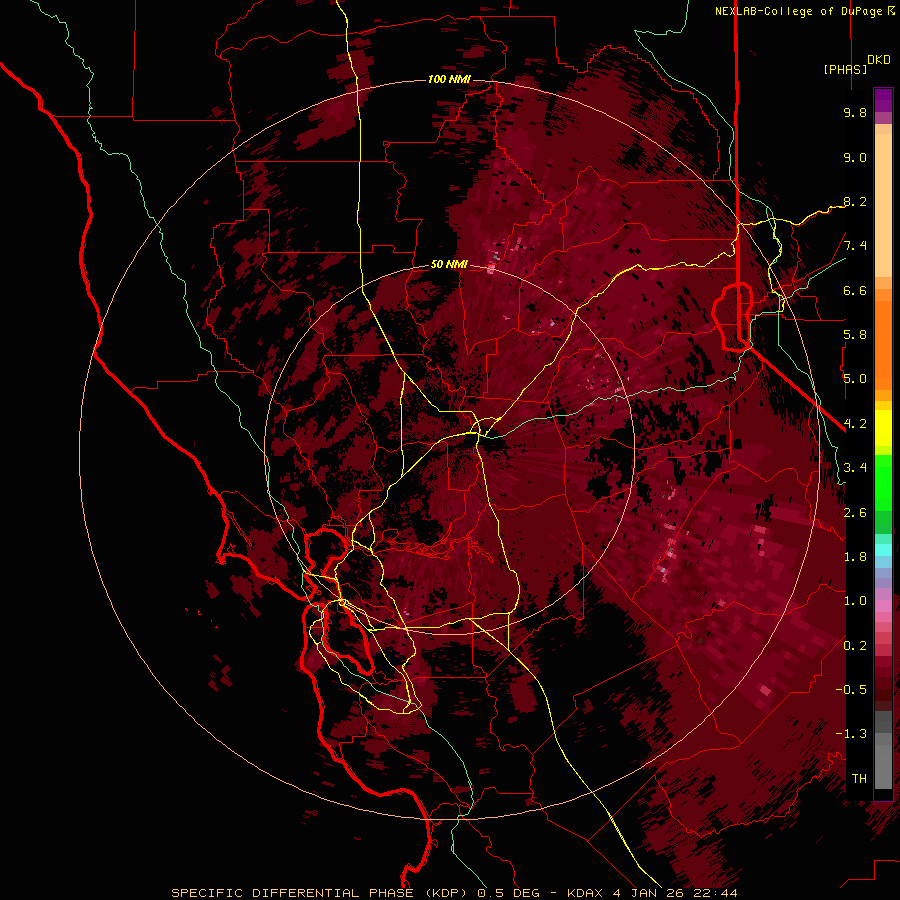
Task: Select the 0.2 scale value
Action: [x=855, y=646]
